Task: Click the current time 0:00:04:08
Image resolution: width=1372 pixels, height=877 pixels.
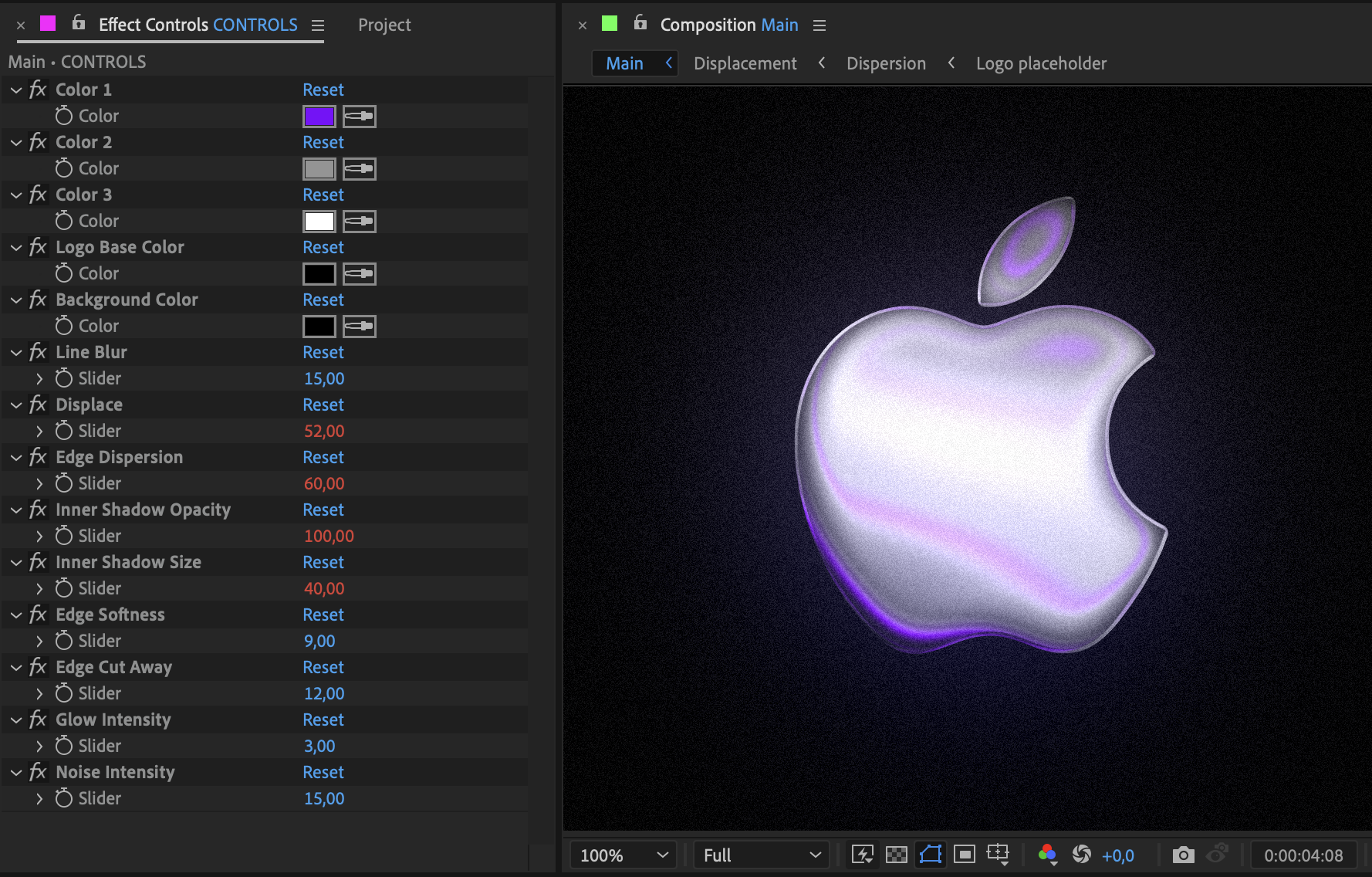Action: pos(1303,855)
